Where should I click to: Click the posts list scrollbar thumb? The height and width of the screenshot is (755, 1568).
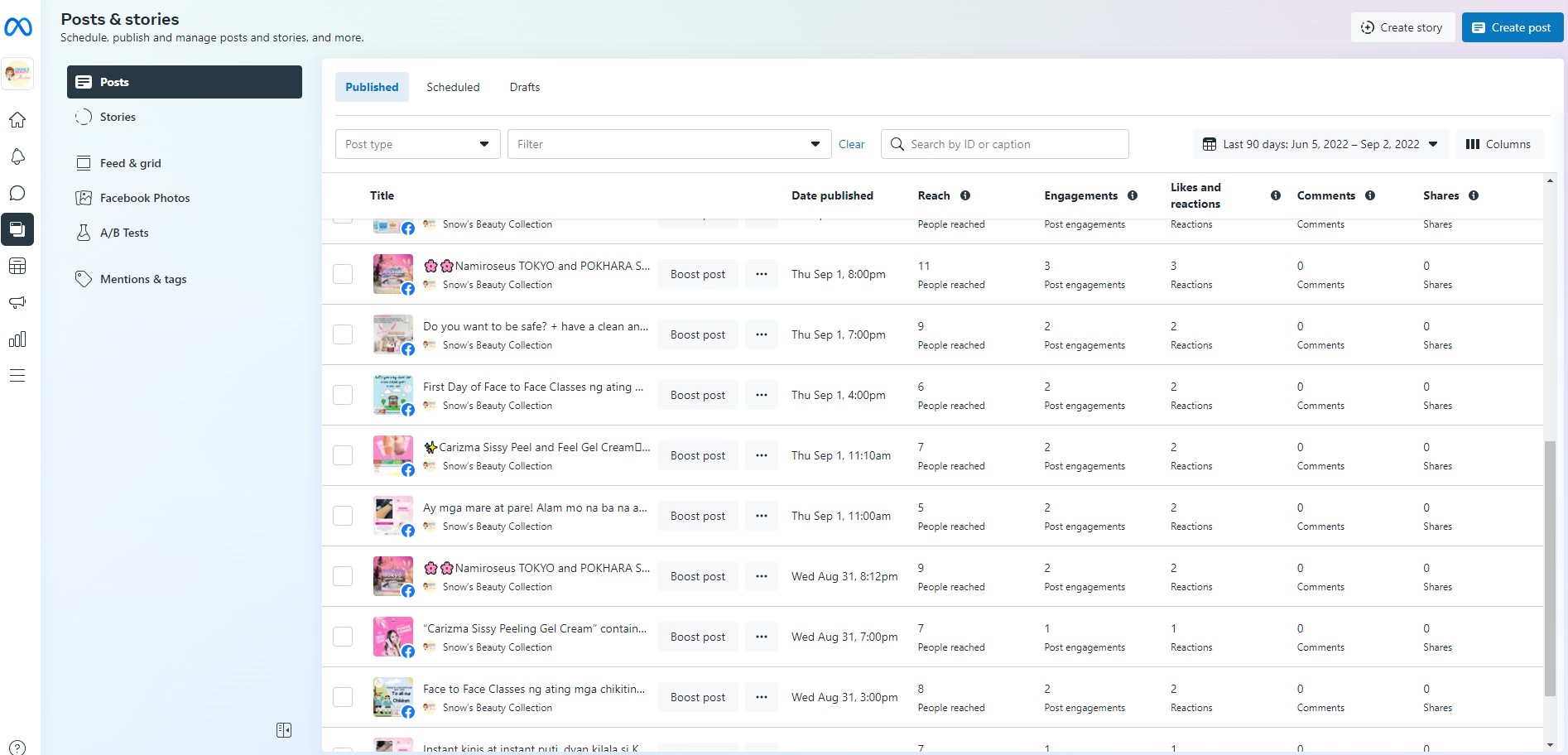tap(1550, 569)
